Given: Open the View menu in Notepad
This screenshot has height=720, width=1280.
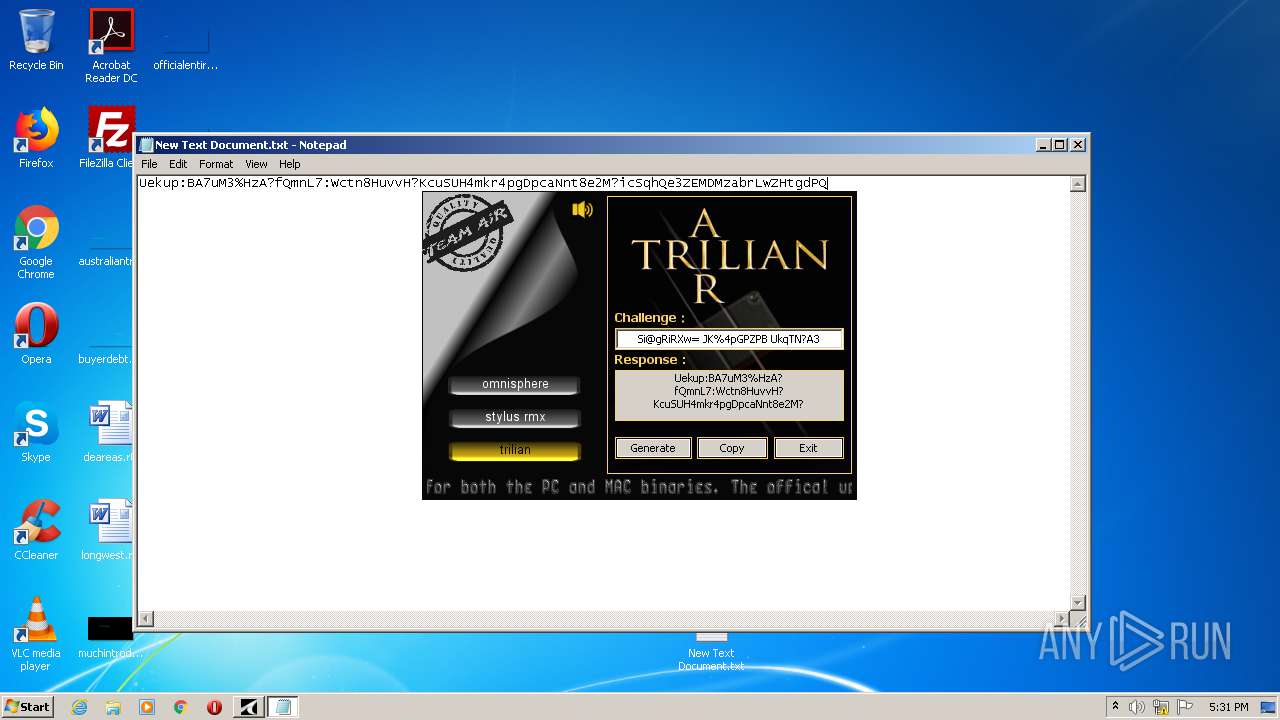Looking at the screenshot, I should click(x=257, y=164).
